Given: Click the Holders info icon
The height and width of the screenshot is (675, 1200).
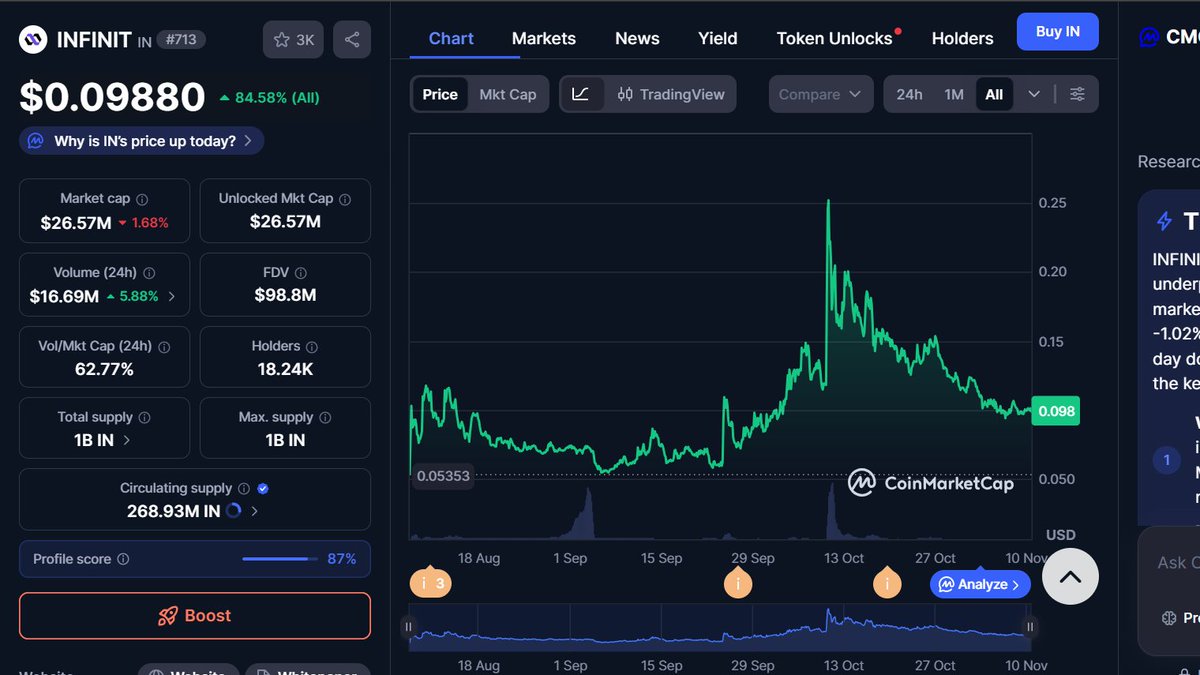Looking at the screenshot, I should [312, 346].
